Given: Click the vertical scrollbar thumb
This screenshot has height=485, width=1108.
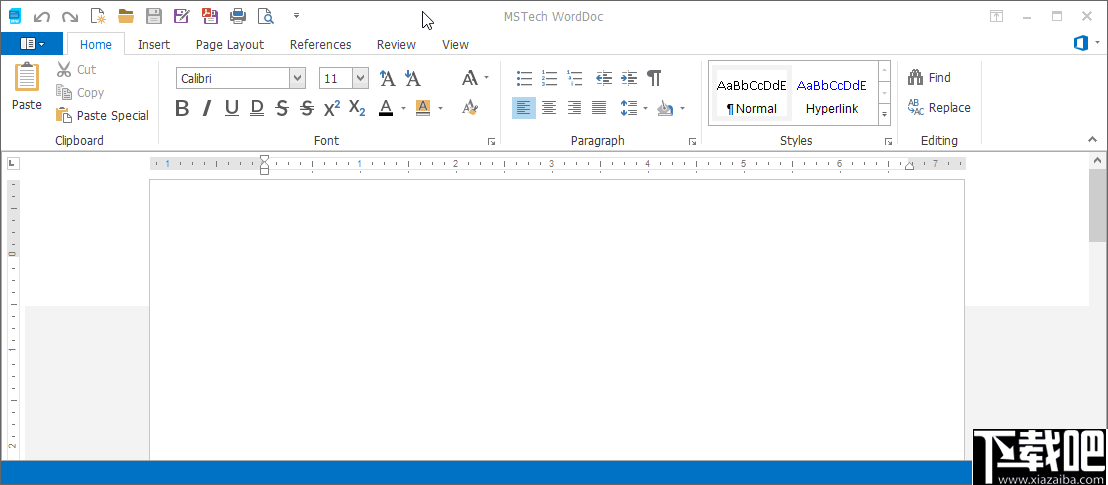Looking at the screenshot, I should click(1098, 205).
